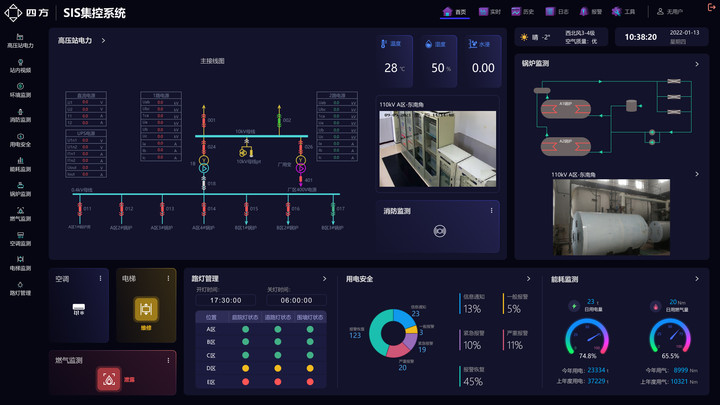Click the 无用户 user account button
Image resolution: width=720 pixels, height=405 pixels.
666,12
